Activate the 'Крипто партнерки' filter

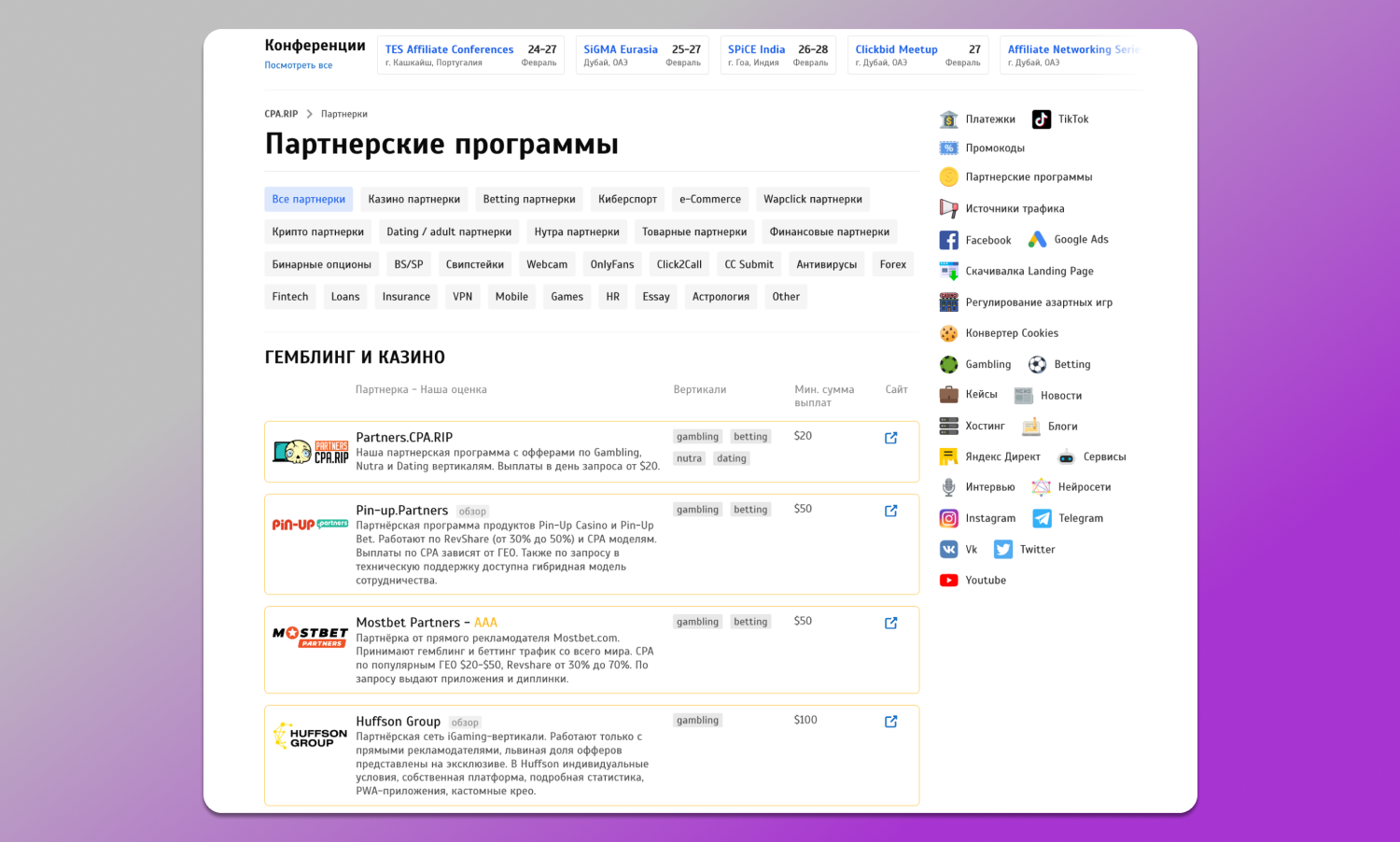pyautogui.click(x=317, y=231)
